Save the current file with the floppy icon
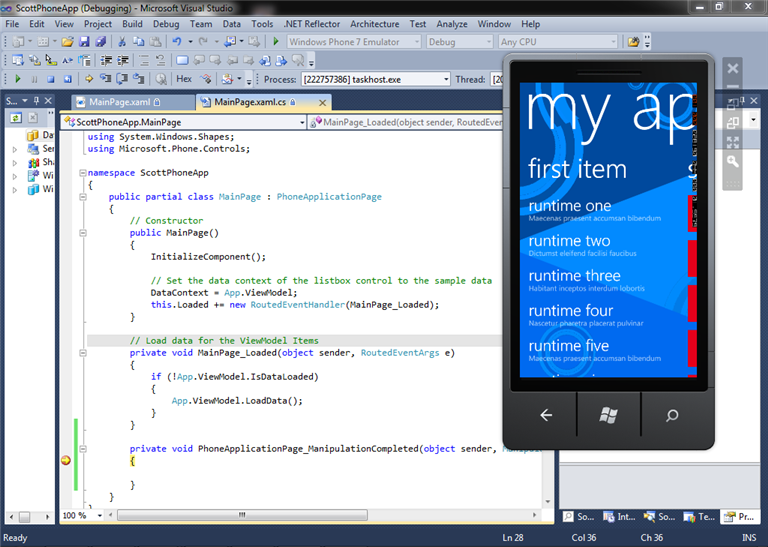 [84, 42]
